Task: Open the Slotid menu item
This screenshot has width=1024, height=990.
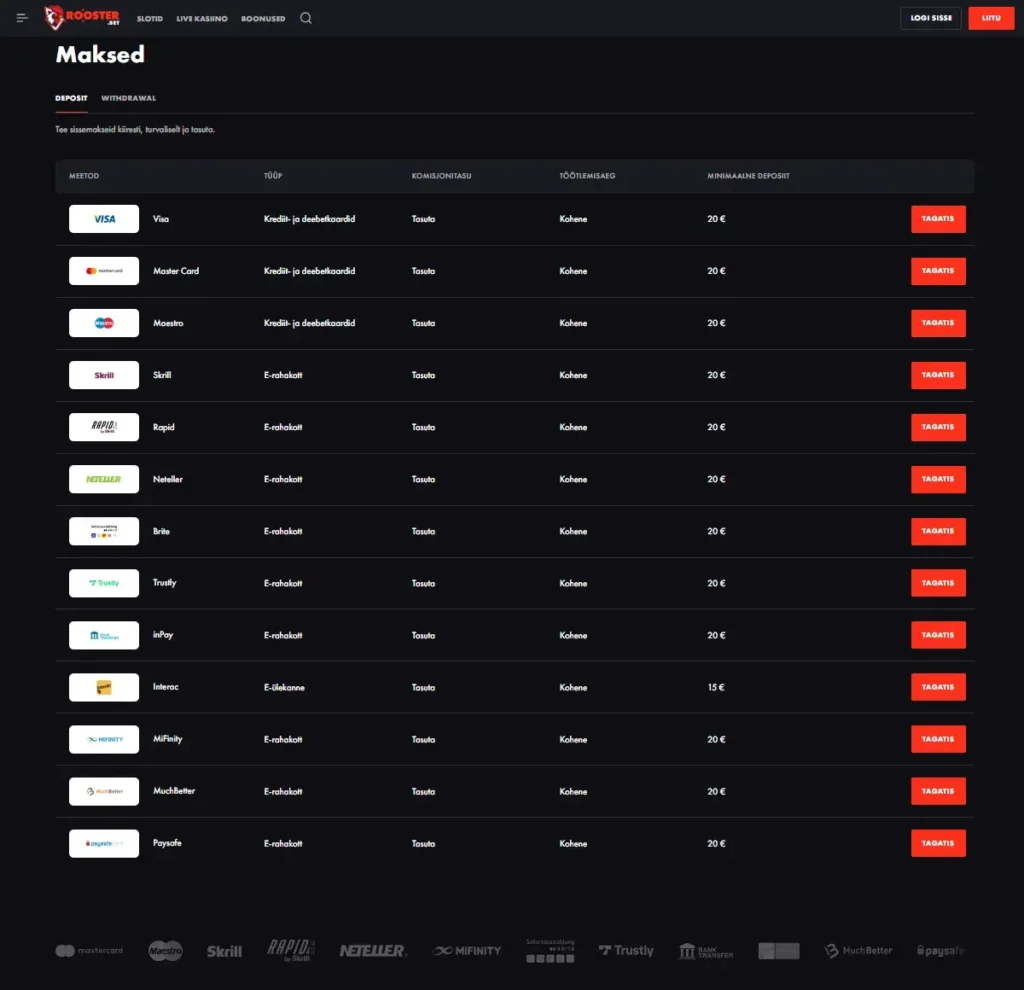Action: coord(150,18)
